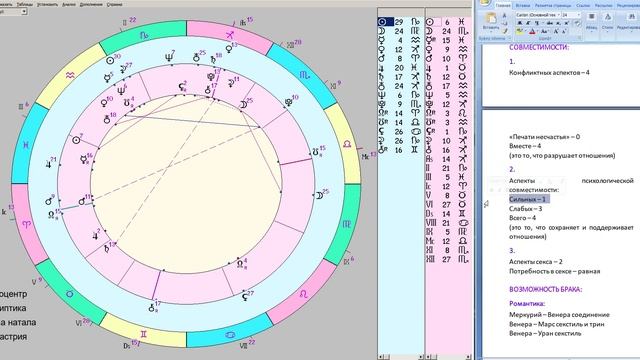Click the outer Sun glyph at 30 degrees
Viewport: 640px width, 360px height.
click(x=110, y=60)
